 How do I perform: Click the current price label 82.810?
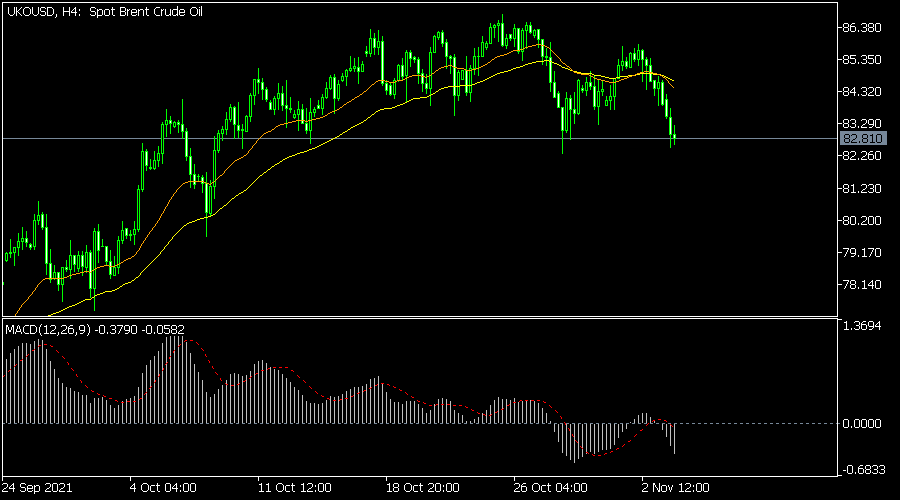[863, 138]
